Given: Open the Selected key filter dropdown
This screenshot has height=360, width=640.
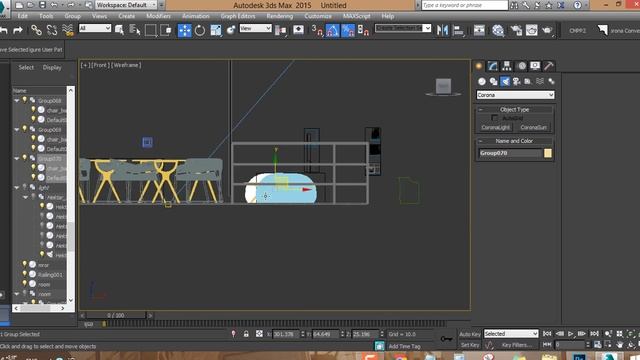Looking at the screenshot, I should click(x=511, y=333).
